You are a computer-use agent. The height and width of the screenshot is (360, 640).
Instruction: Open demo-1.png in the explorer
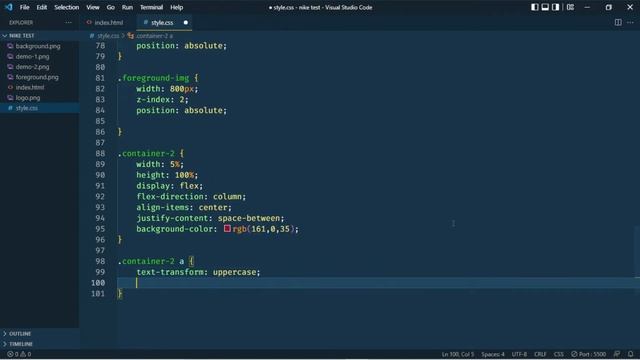coord(32,56)
